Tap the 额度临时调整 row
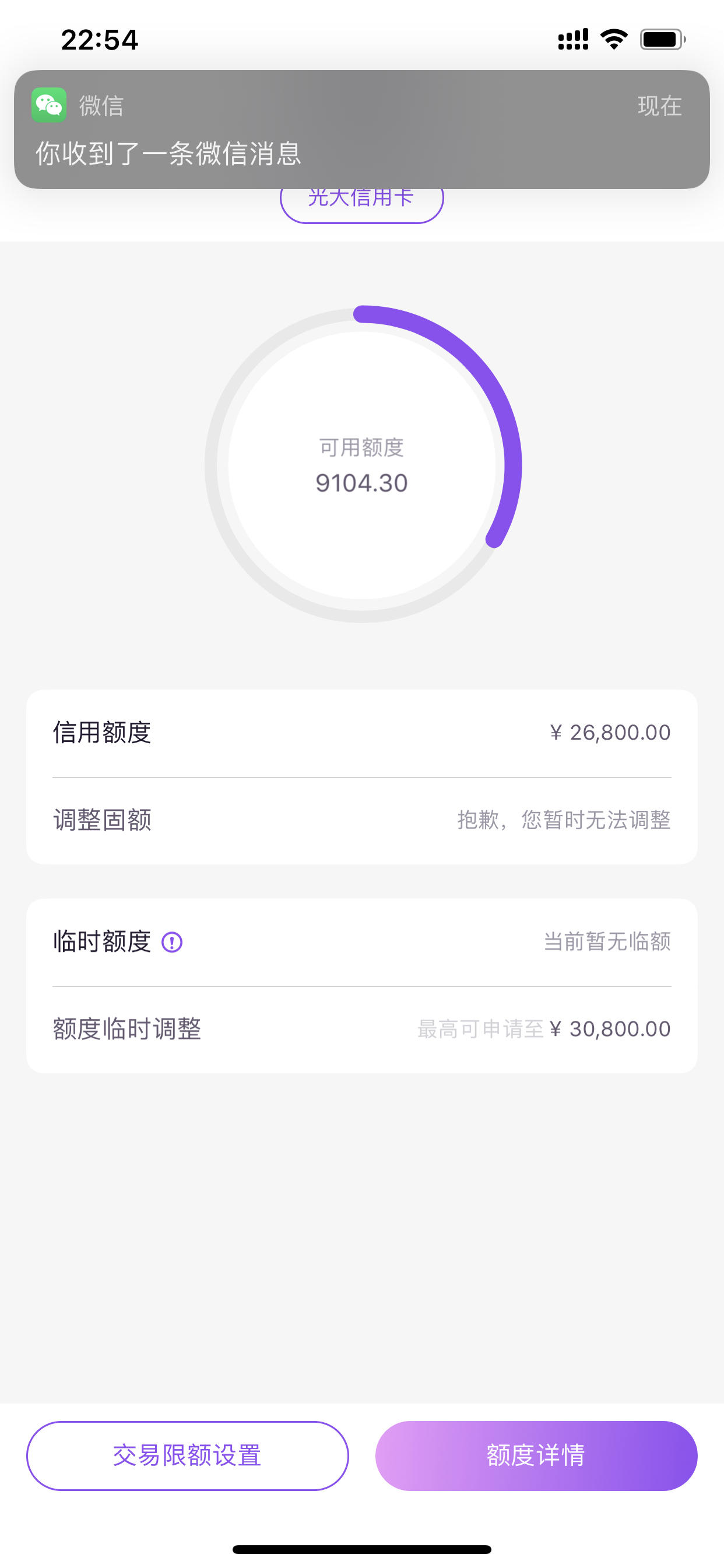The width and height of the screenshot is (724, 1568). (x=362, y=1028)
